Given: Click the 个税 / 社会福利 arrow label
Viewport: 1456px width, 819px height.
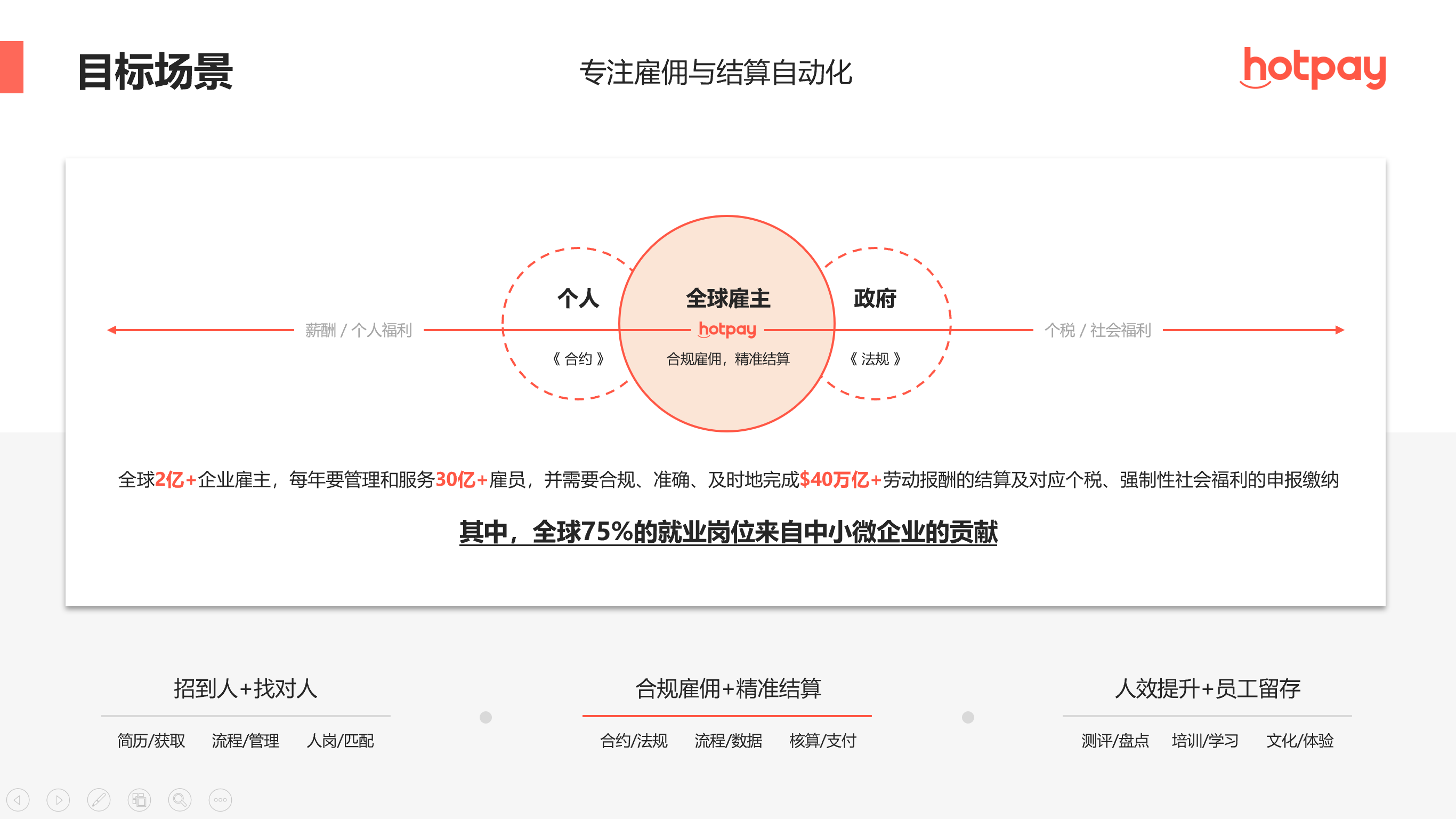Looking at the screenshot, I should 1098,330.
